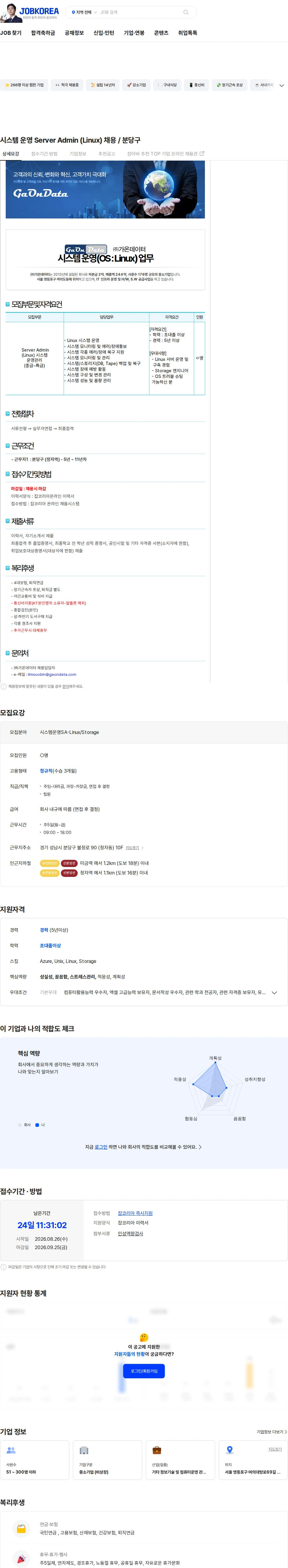The width and height of the screenshot is (288, 1568).
Task: Click the arrow after 적합도 비교 text
Action: point(200,1147)
